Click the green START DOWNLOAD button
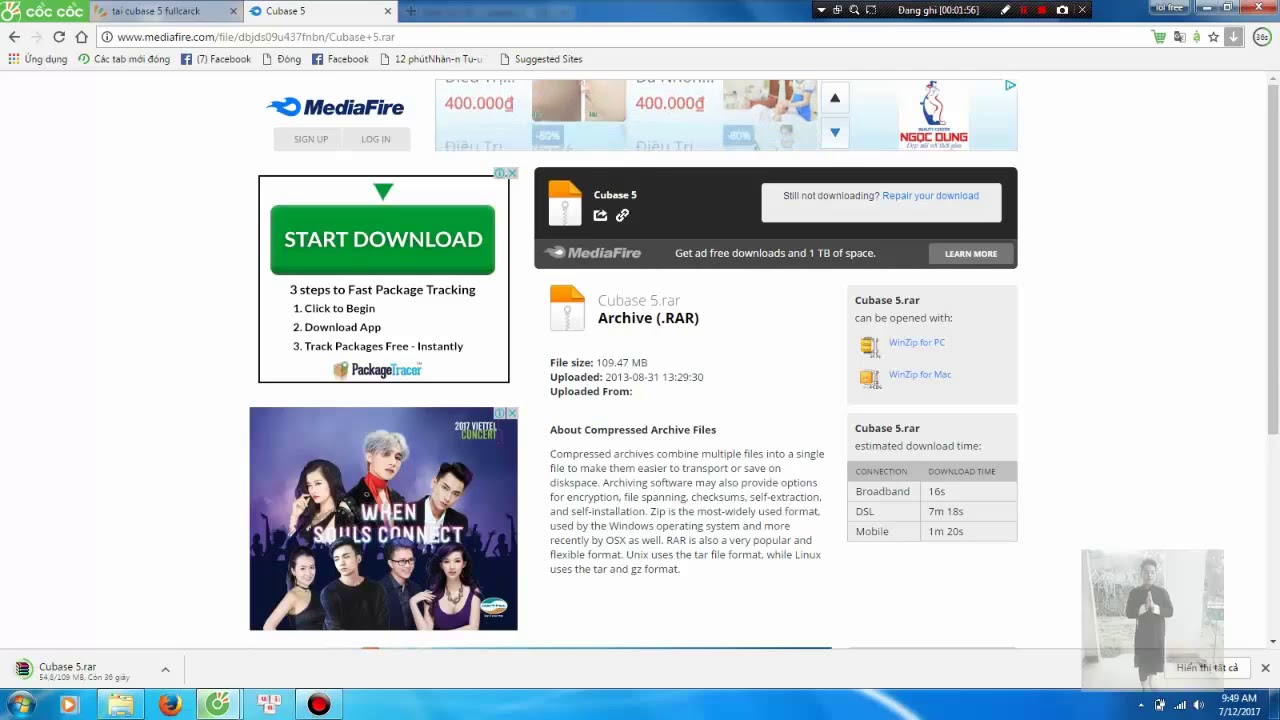 click(383, 239)
